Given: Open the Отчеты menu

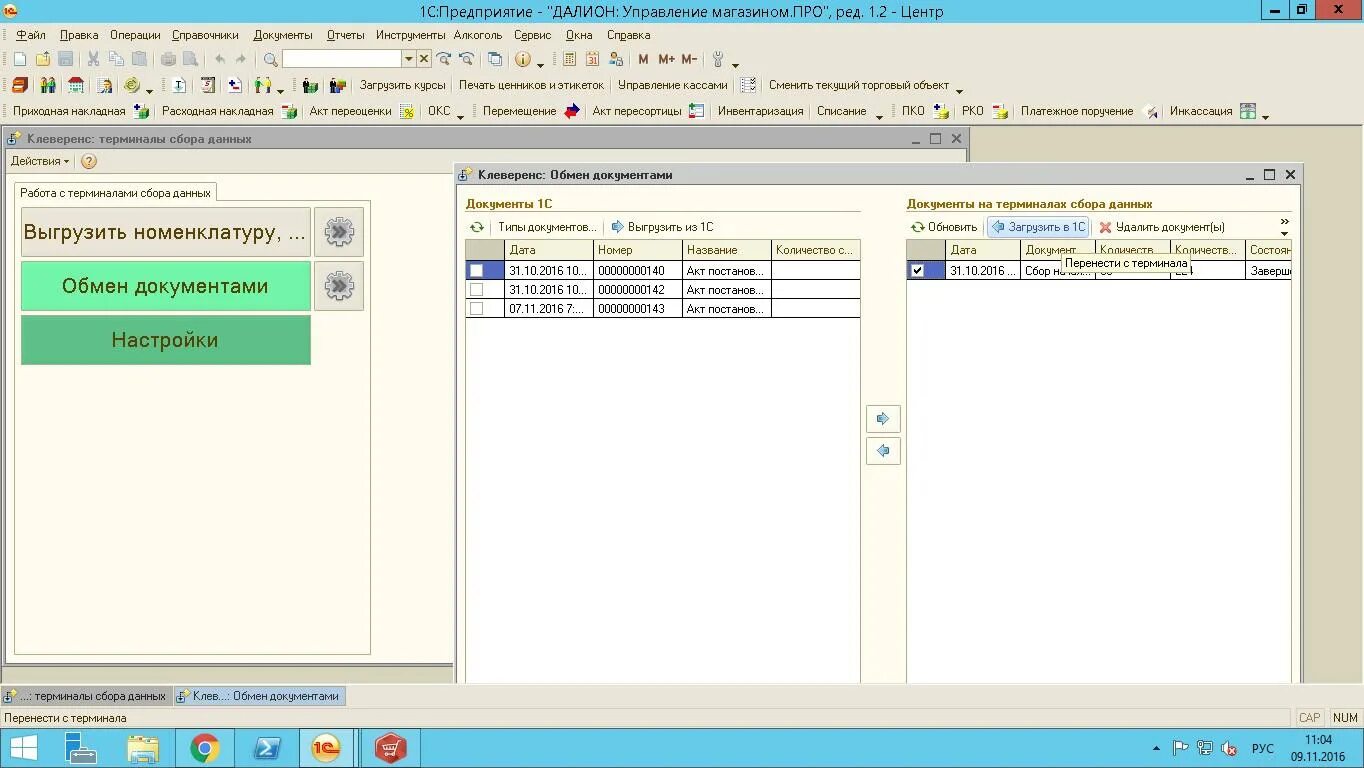Looking at the screenshot, I should tap(346, 35).
